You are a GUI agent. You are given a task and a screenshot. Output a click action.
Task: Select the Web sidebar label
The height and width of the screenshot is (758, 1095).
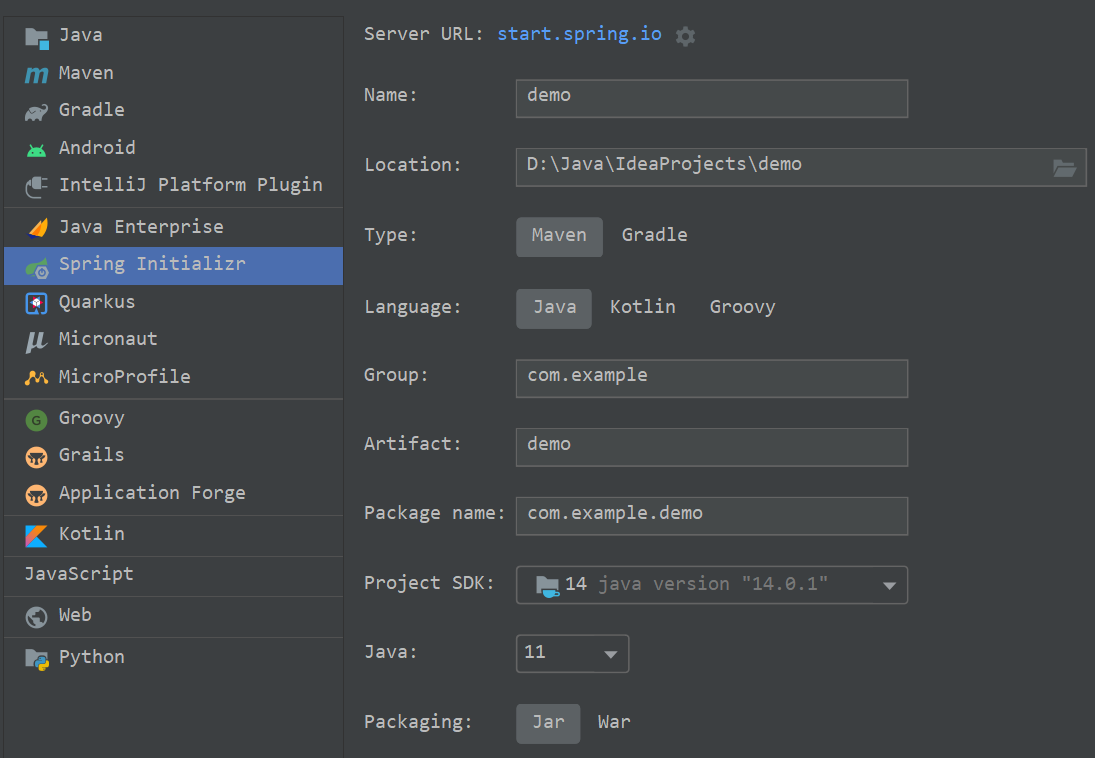[75, 615]
